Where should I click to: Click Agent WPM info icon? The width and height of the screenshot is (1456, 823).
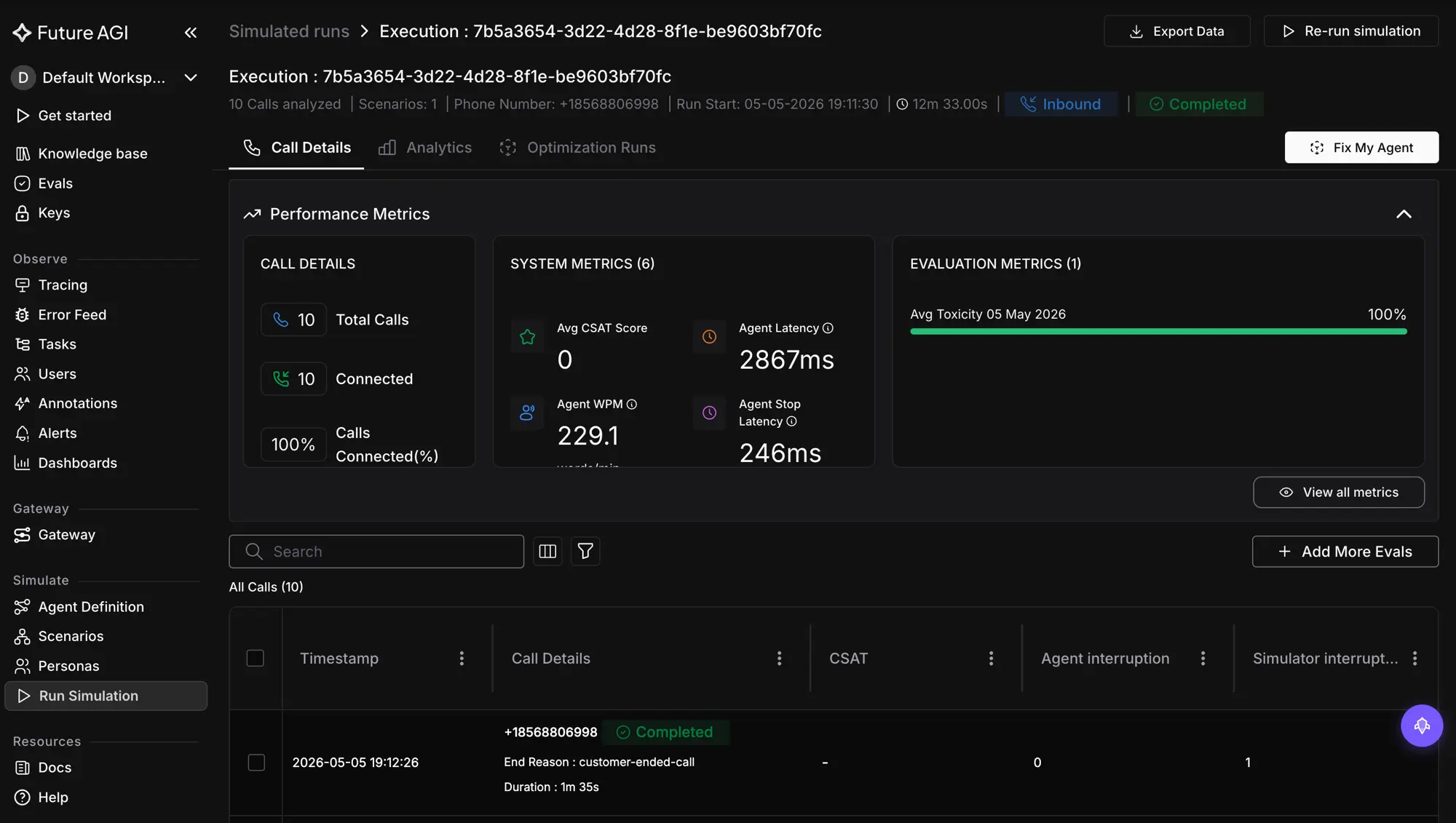pos(632,405)
